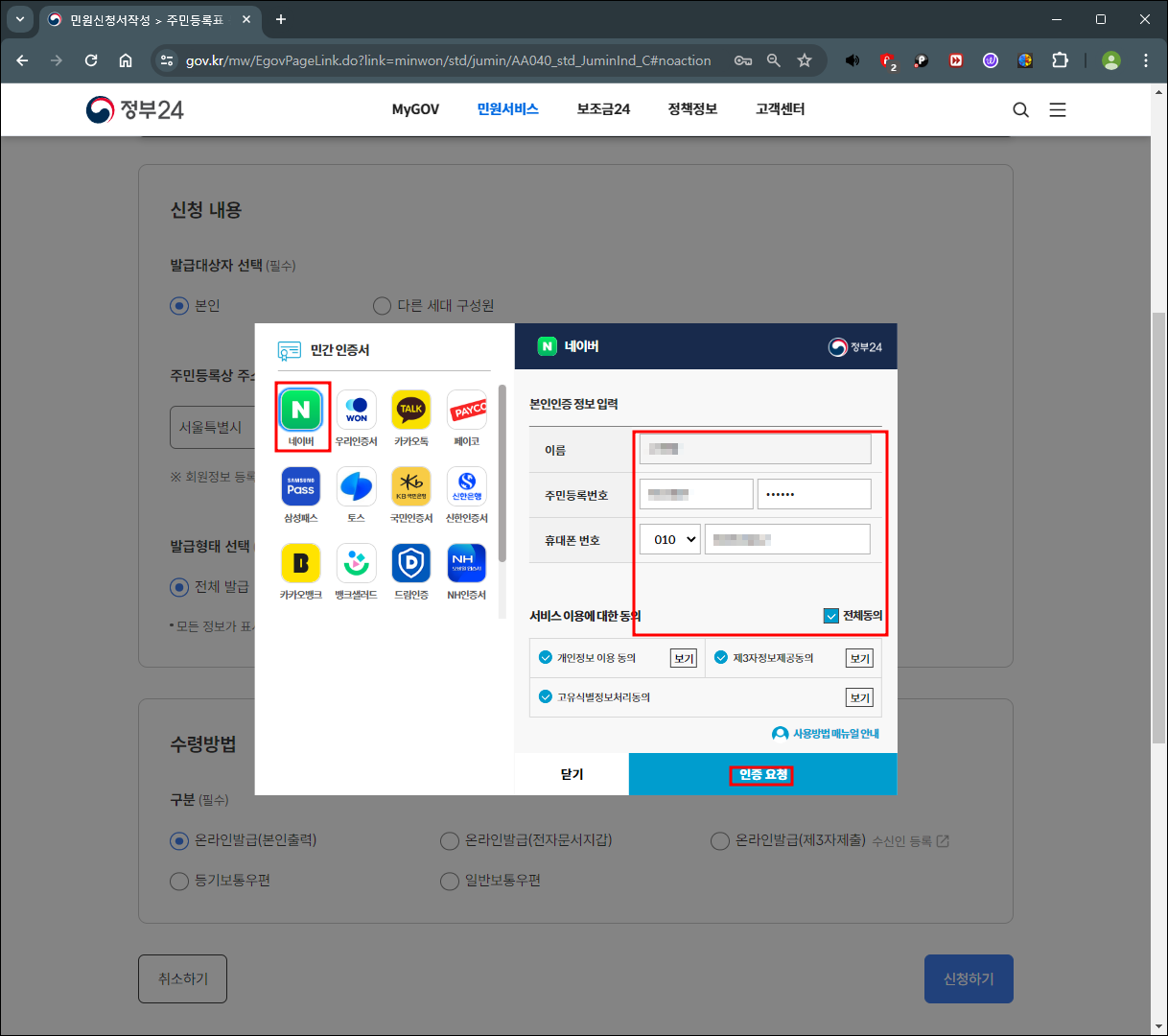1168x1036 pixels.
Task: Open site search magnifier in 정부24 header
Action: click(1020, 110)
